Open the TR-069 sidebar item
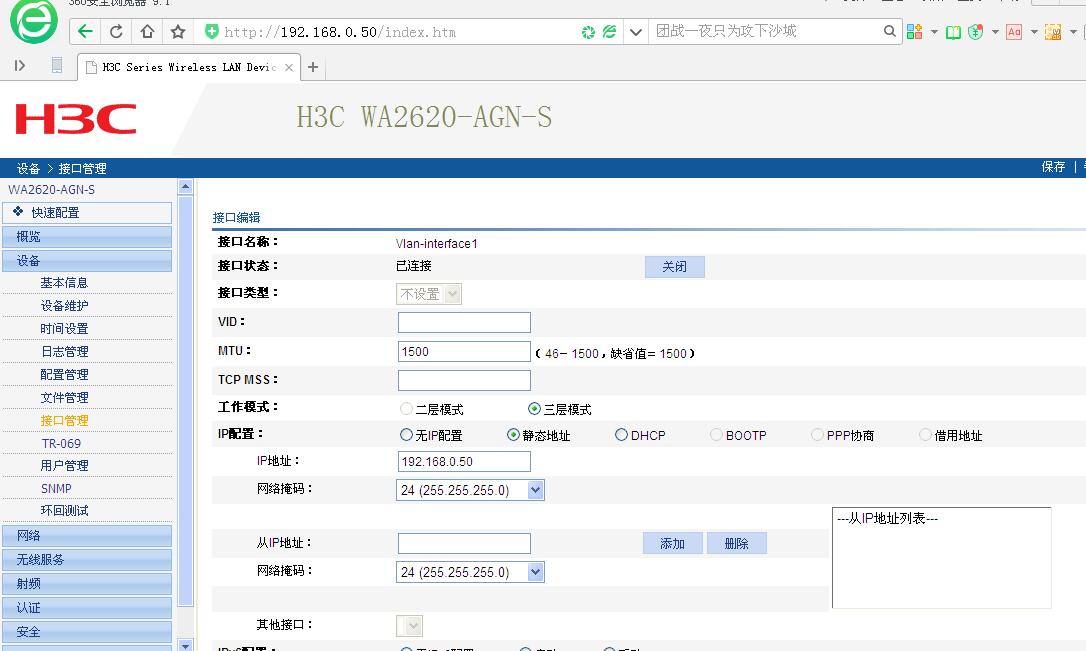This screenshot has height=651, width=1086. [x=61, y=443]
